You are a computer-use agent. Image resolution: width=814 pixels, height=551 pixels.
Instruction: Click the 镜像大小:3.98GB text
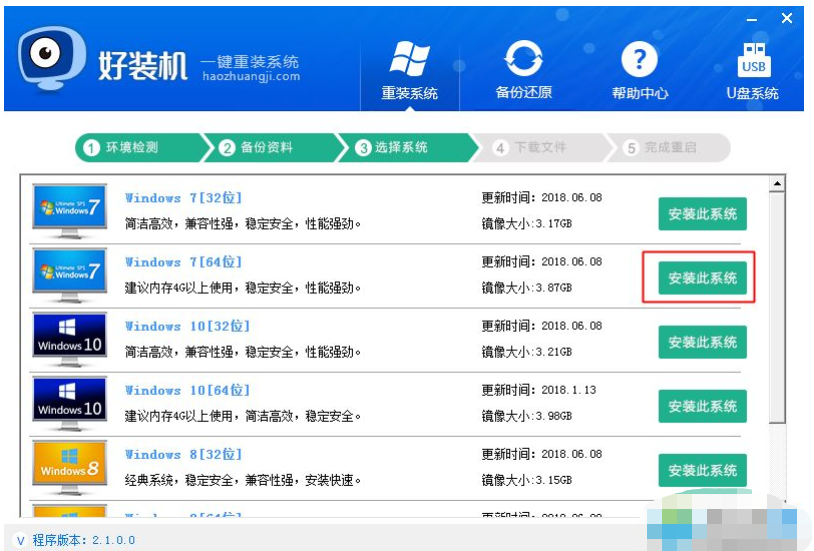click(526, 416)
